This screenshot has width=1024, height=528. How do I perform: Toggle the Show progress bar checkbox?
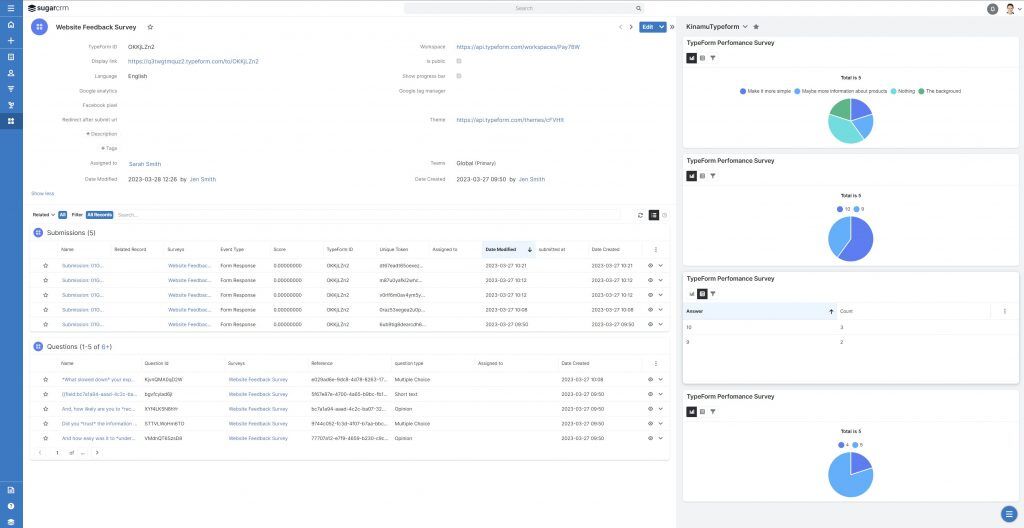459,76
